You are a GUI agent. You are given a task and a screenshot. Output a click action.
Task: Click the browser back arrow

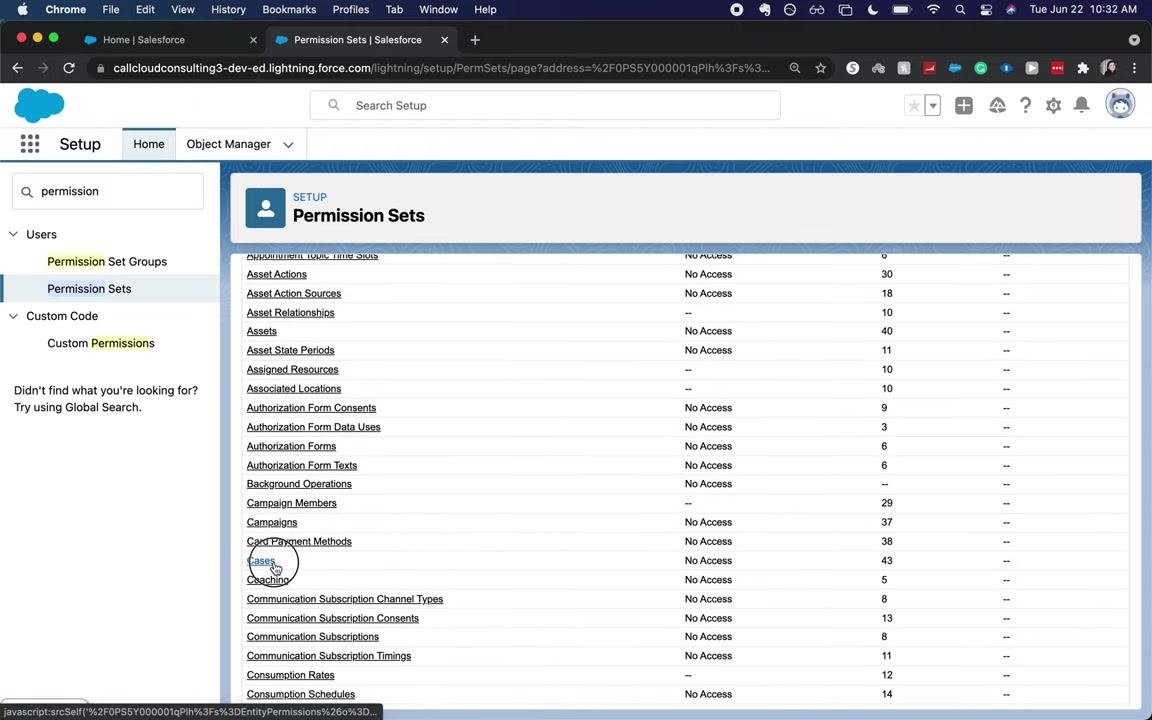(x=18, y=68)
